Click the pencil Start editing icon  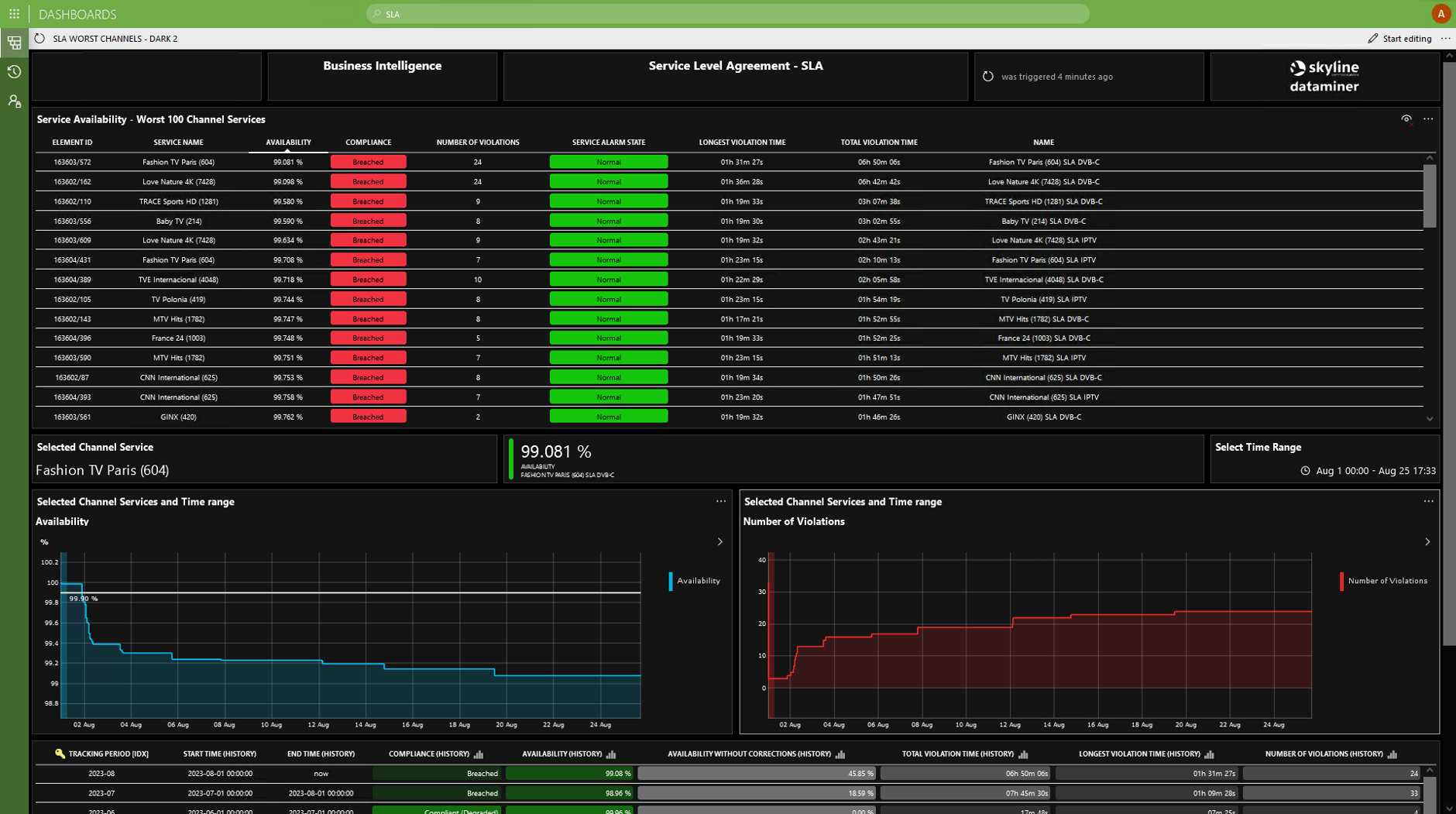(x=1373, y=39)
